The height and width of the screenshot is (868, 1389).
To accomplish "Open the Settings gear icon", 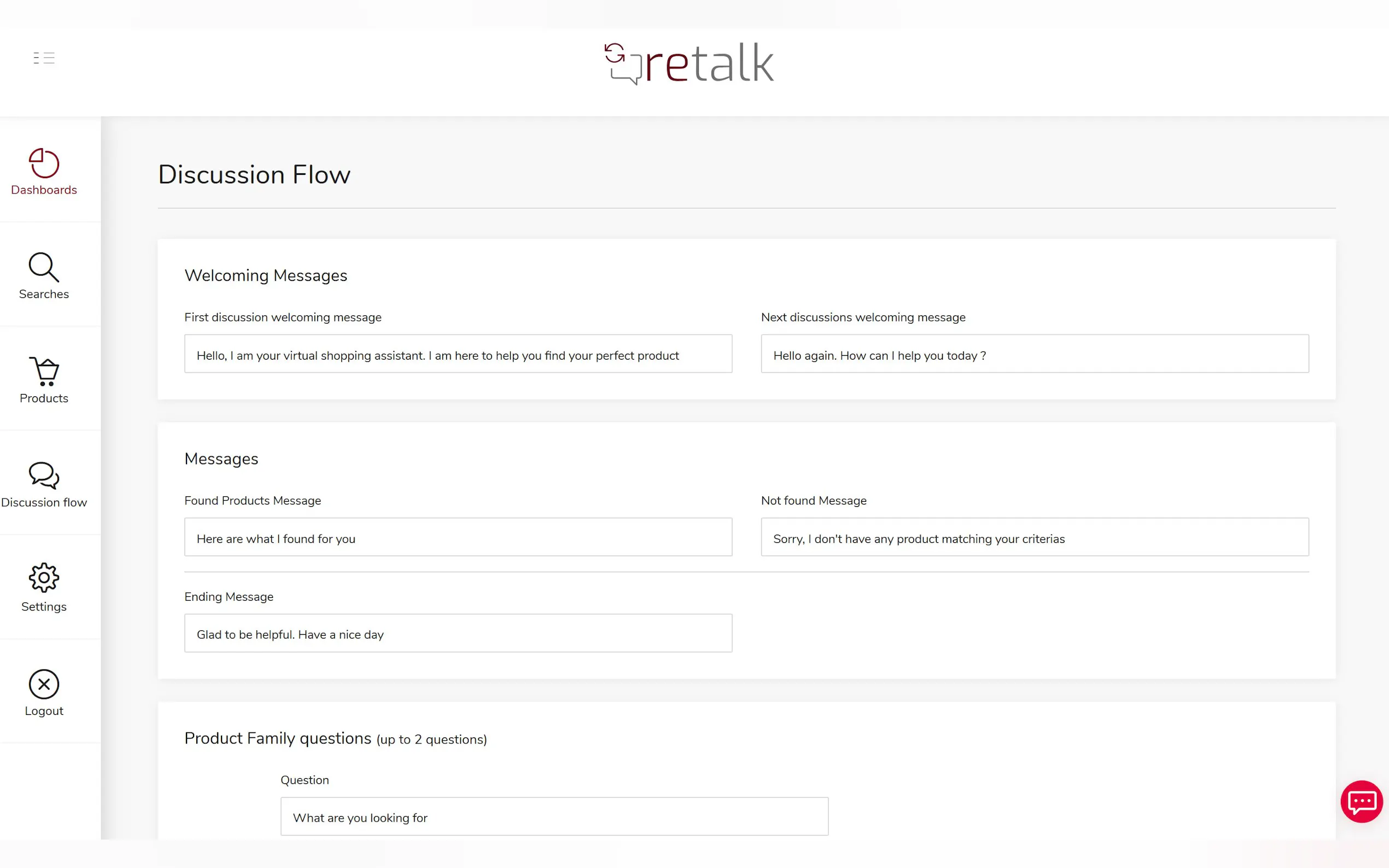I will point(44,578).
